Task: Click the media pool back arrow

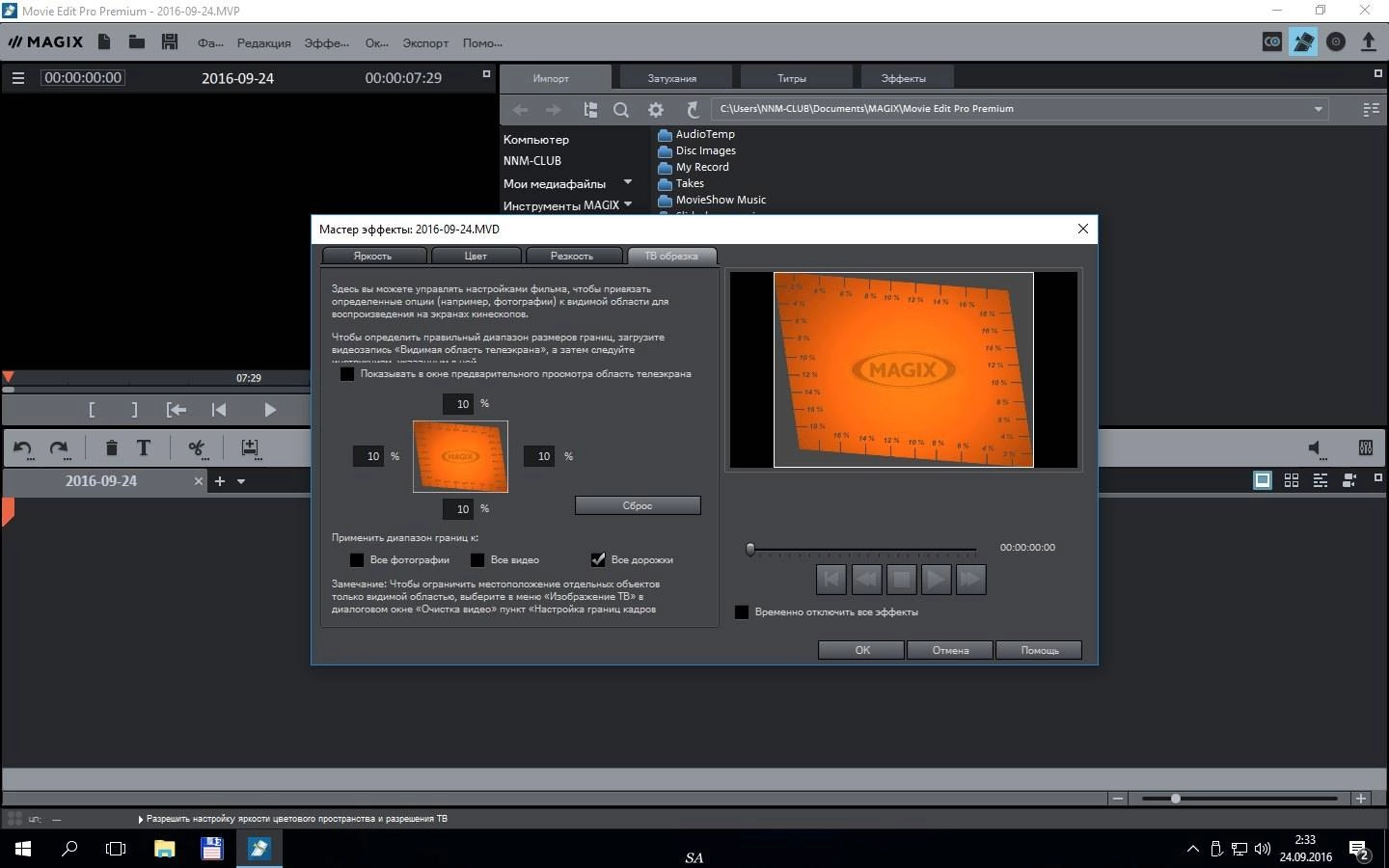Action: pos(520,110)
